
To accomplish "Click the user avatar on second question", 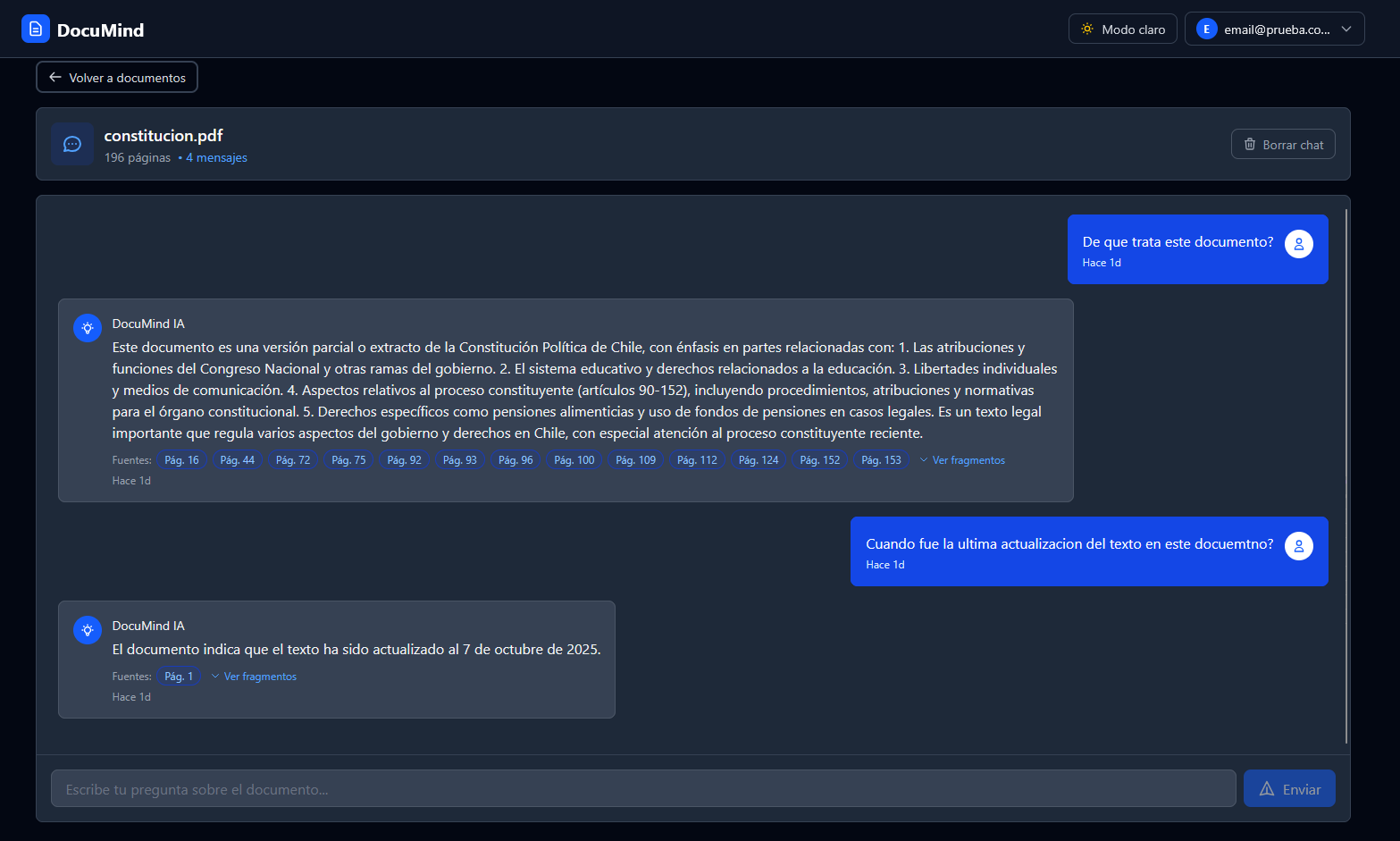I will (1298, 546).
